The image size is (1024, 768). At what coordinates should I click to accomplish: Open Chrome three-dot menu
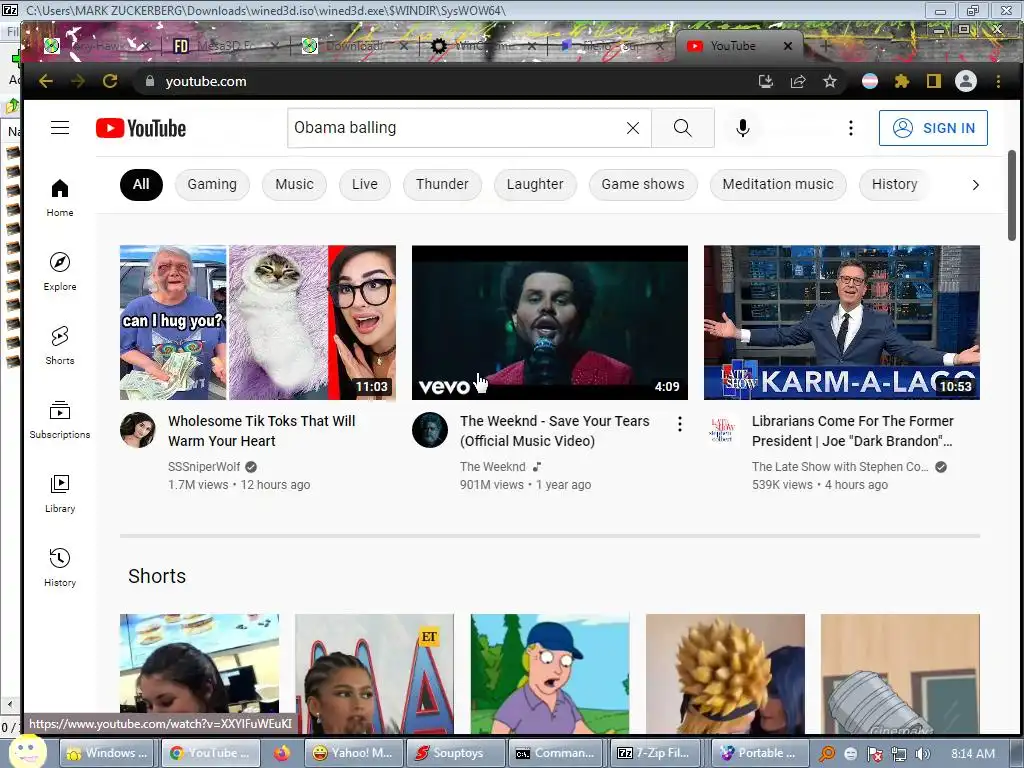(x=998, y=81)
